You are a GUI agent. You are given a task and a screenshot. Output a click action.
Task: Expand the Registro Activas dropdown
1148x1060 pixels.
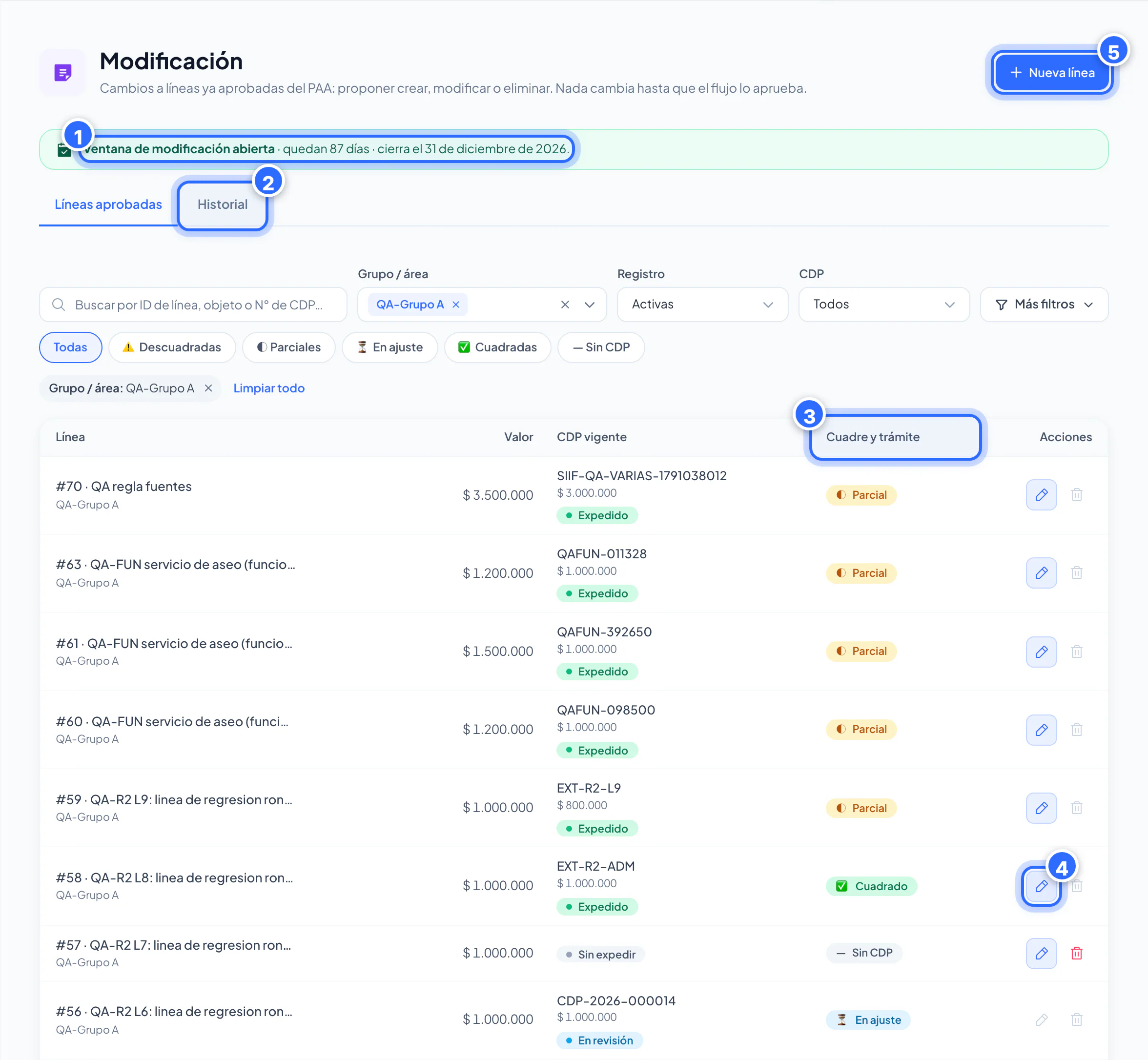702,305
